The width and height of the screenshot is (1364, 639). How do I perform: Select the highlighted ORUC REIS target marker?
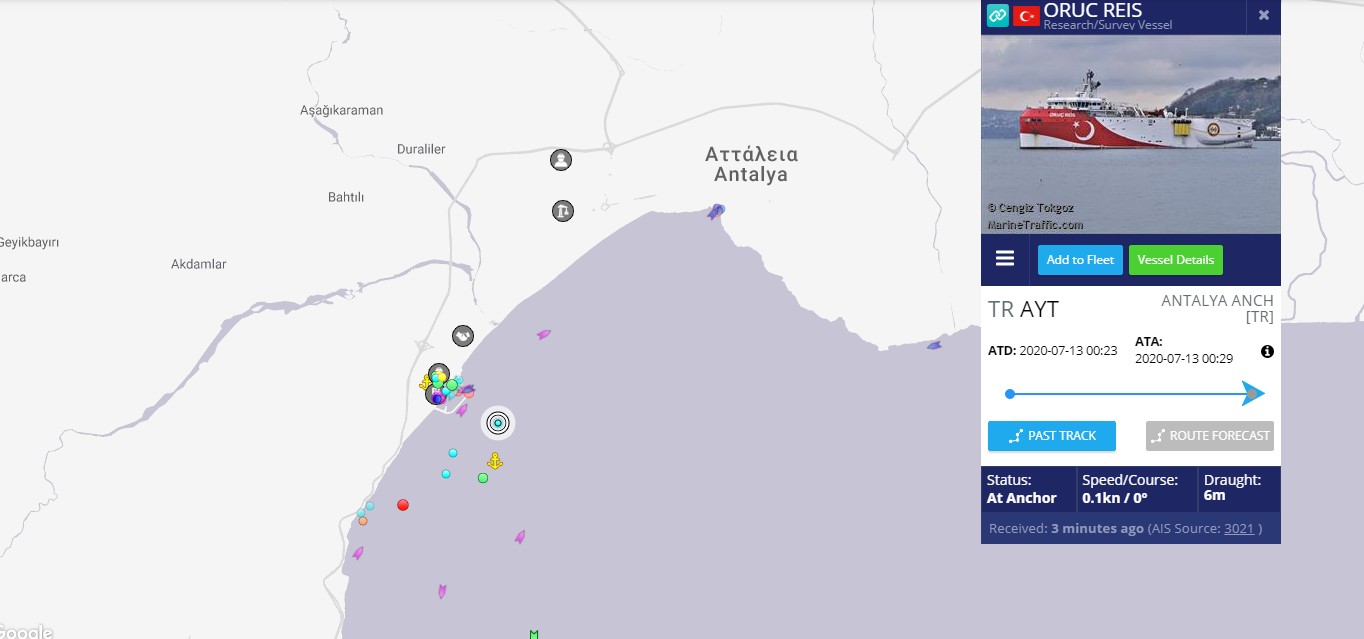click(x=498, y=423)
